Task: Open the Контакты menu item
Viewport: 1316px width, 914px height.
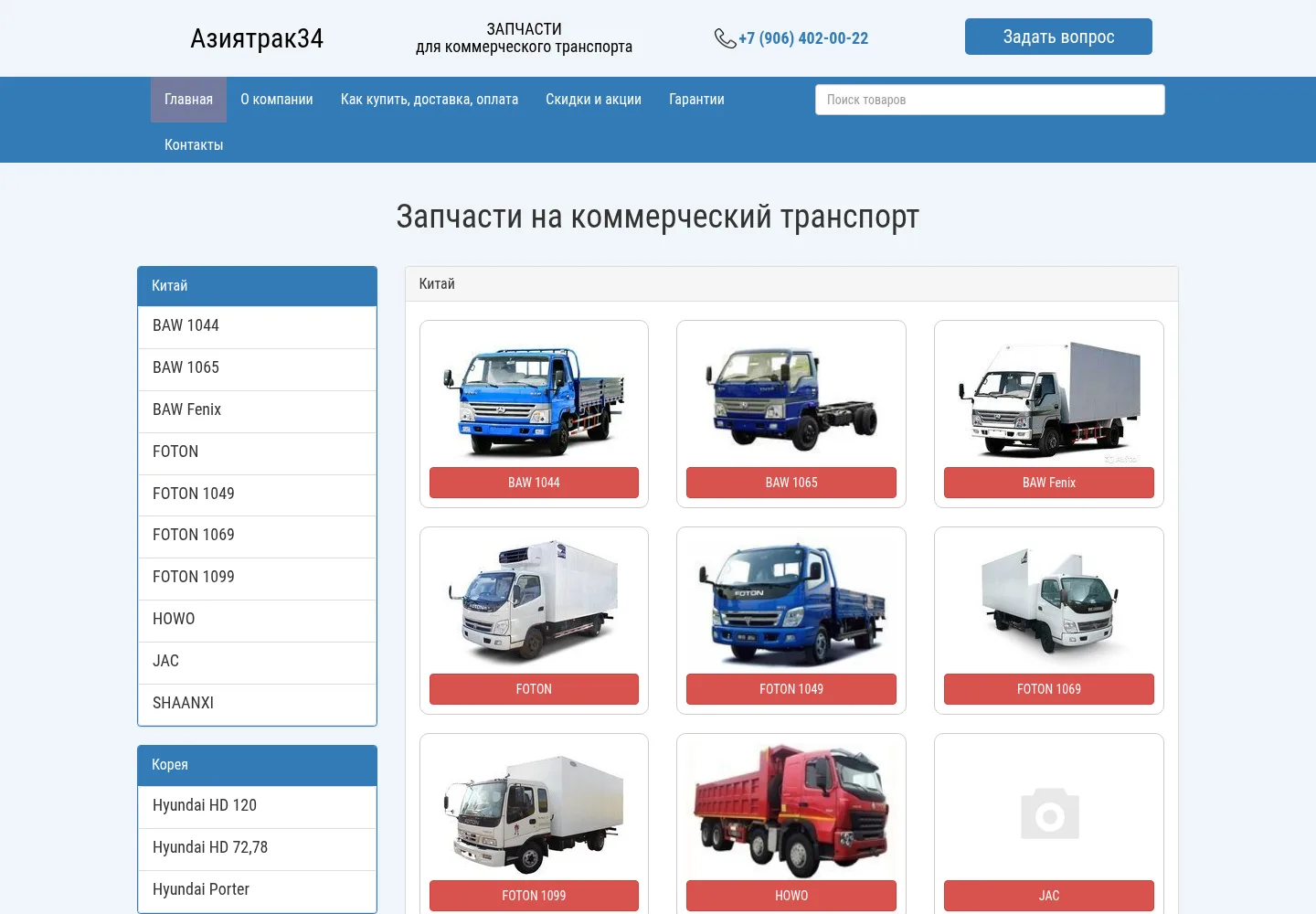Action: [194, 145]
